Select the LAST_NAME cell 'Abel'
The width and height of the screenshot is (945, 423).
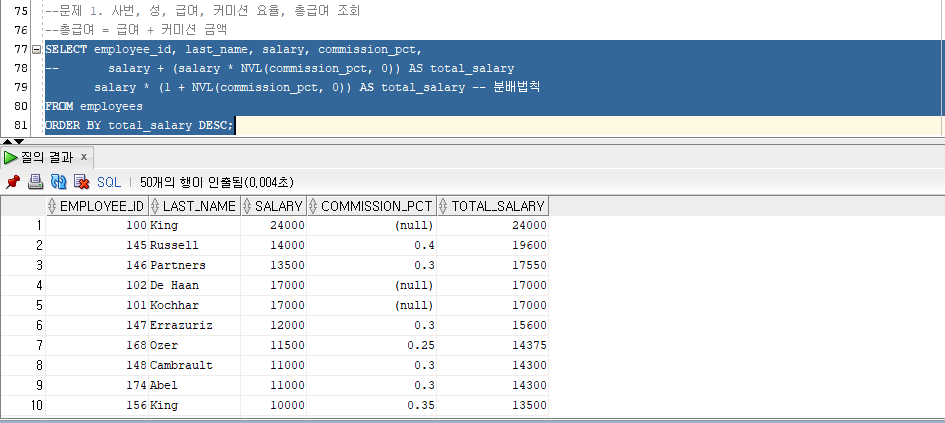pyautogui.click(x=194, y=385)
